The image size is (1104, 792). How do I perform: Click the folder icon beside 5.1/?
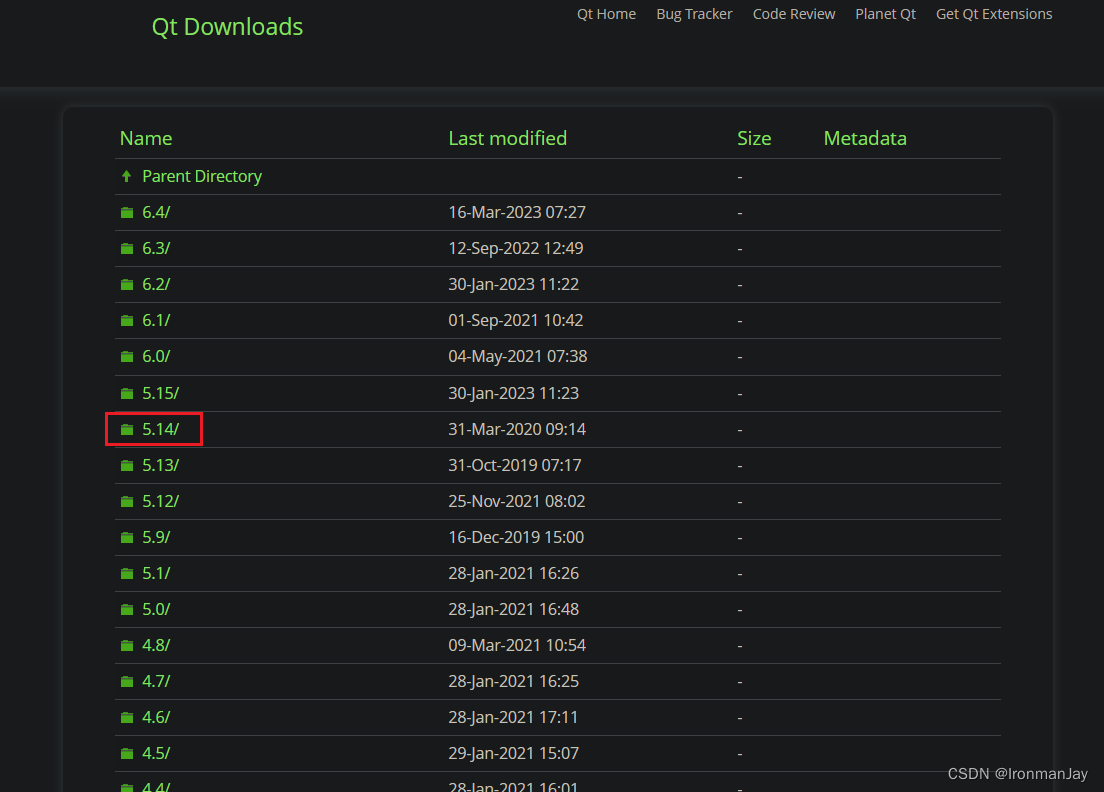[x=127, y=574]
